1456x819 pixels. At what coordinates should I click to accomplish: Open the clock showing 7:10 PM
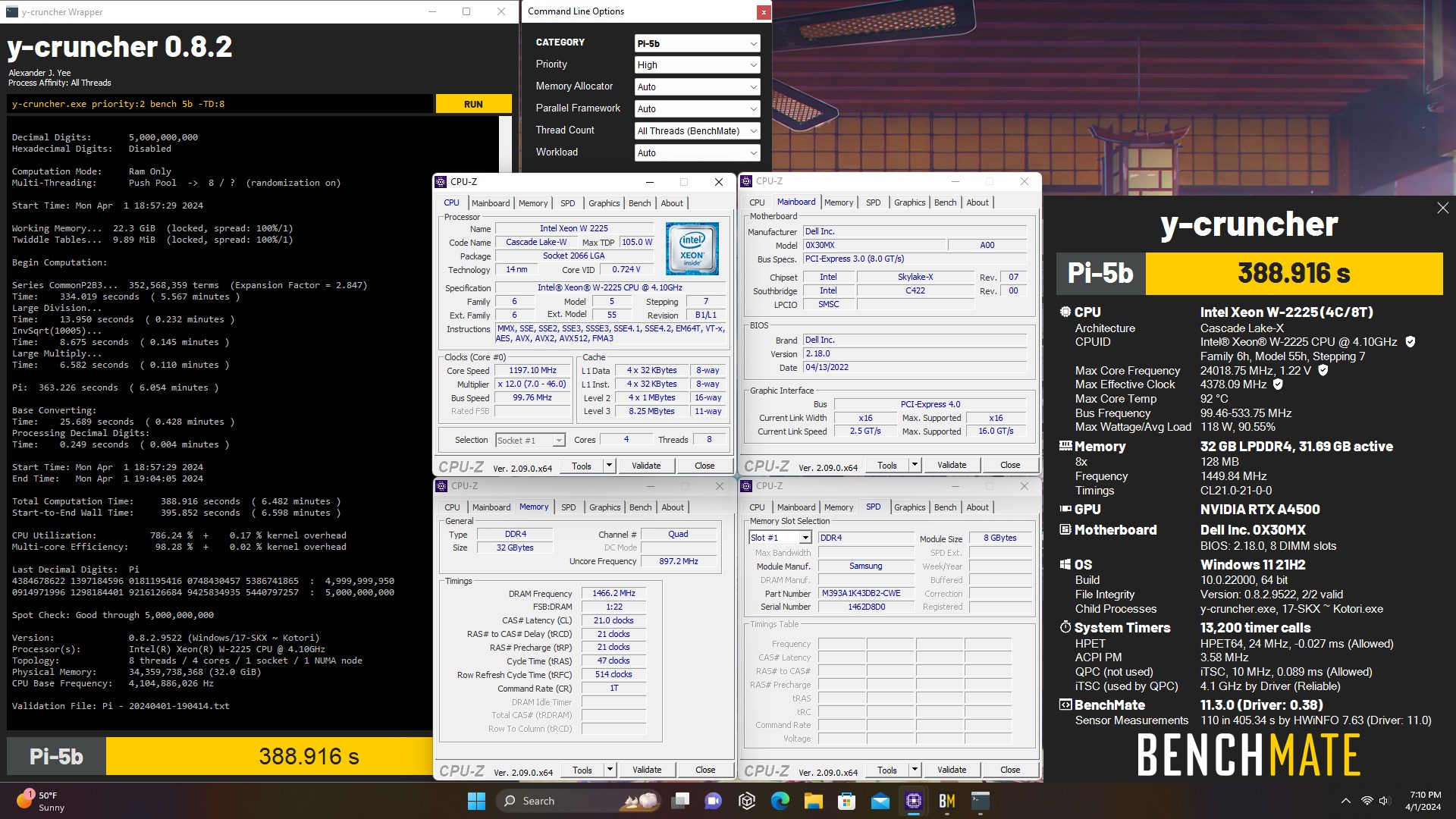(1424, 801)
